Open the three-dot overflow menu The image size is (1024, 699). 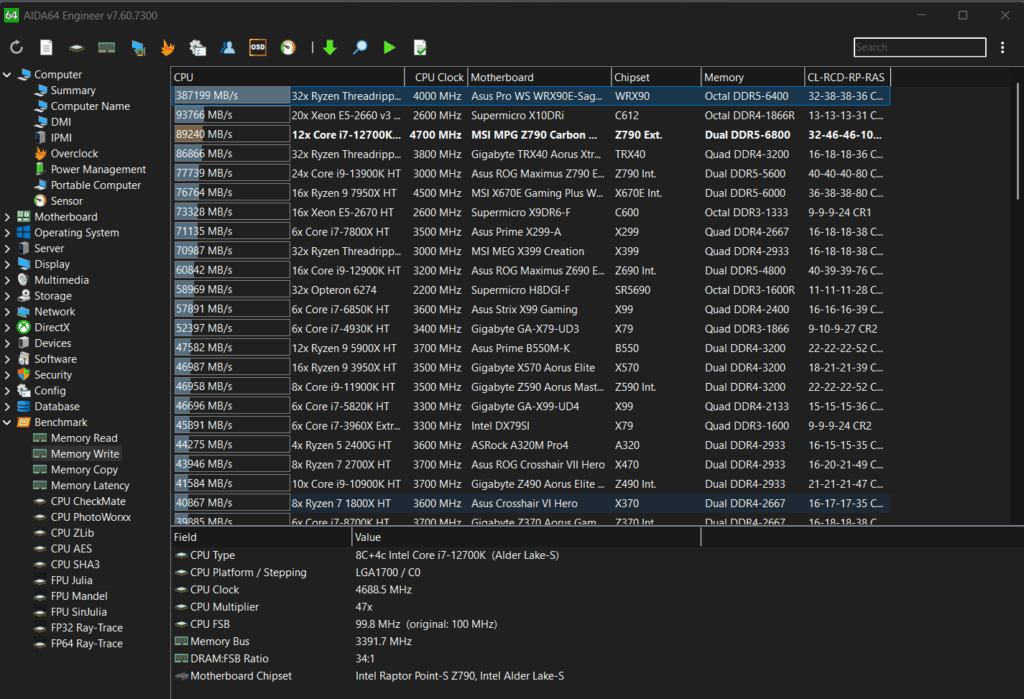click(x=1002, y=47)
